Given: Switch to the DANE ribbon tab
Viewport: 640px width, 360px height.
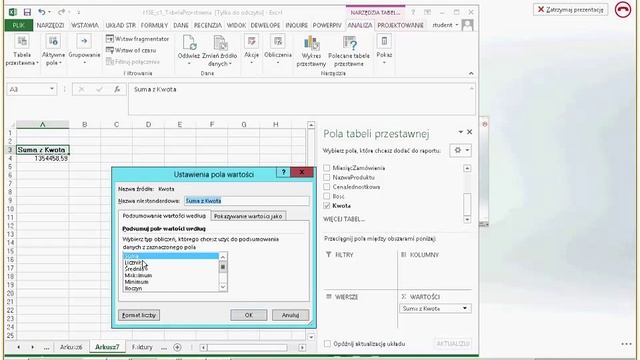Looking at the screenshot, I should tap(181, 25).
